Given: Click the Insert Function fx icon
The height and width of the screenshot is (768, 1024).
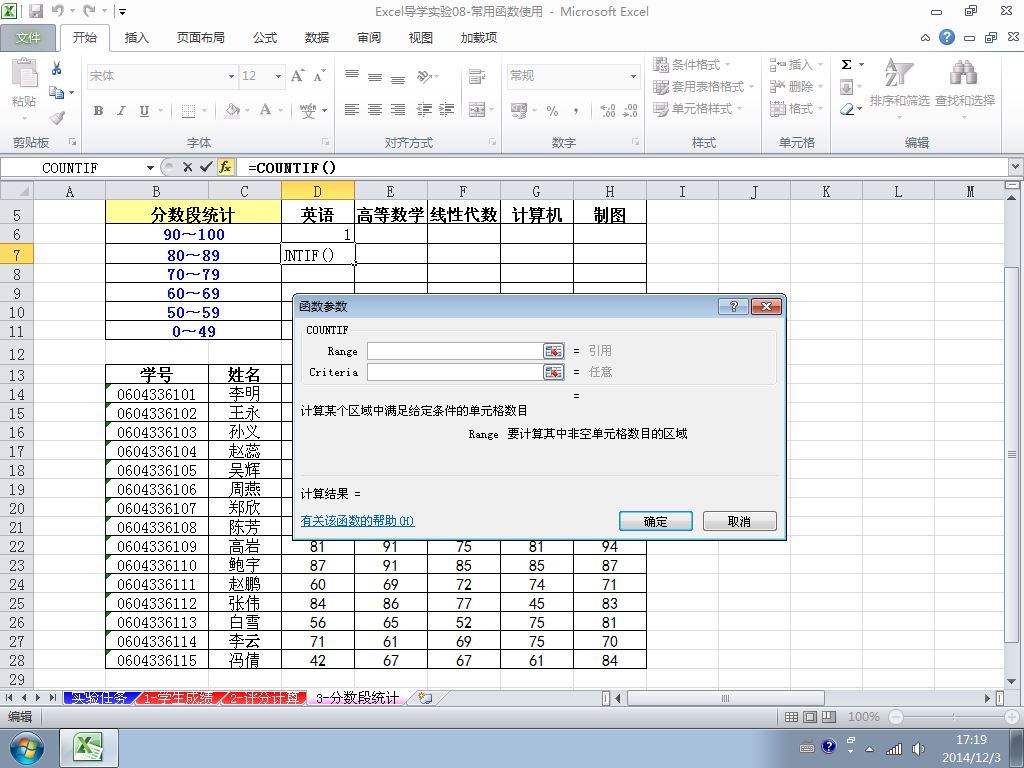Looking at the screenshot, I should point(225,167).
